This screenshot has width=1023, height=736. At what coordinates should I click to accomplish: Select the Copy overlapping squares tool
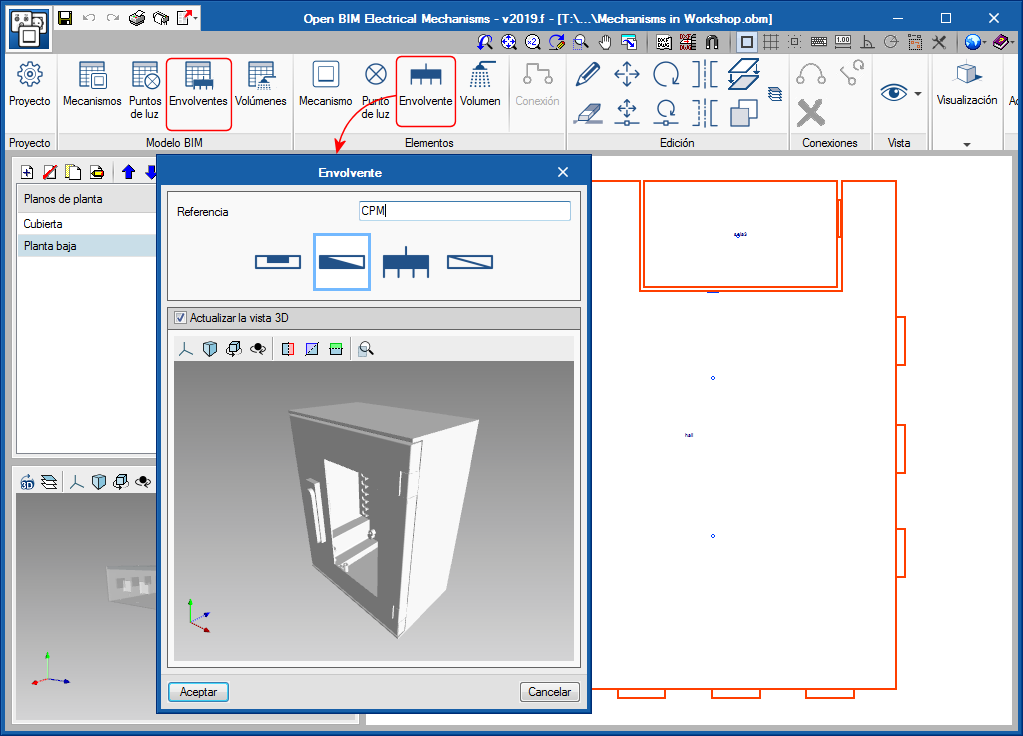[x=744, y=113]
